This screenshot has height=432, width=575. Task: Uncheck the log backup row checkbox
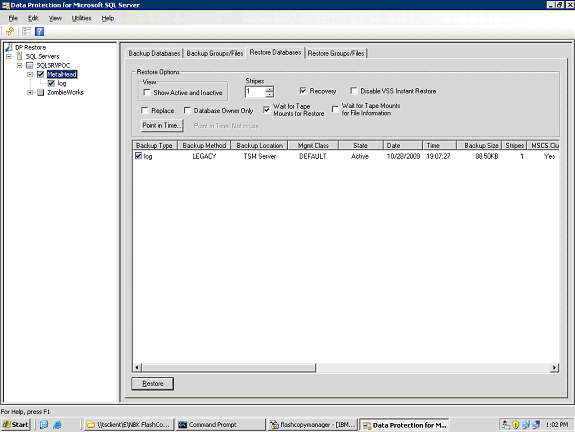[138, 156]
